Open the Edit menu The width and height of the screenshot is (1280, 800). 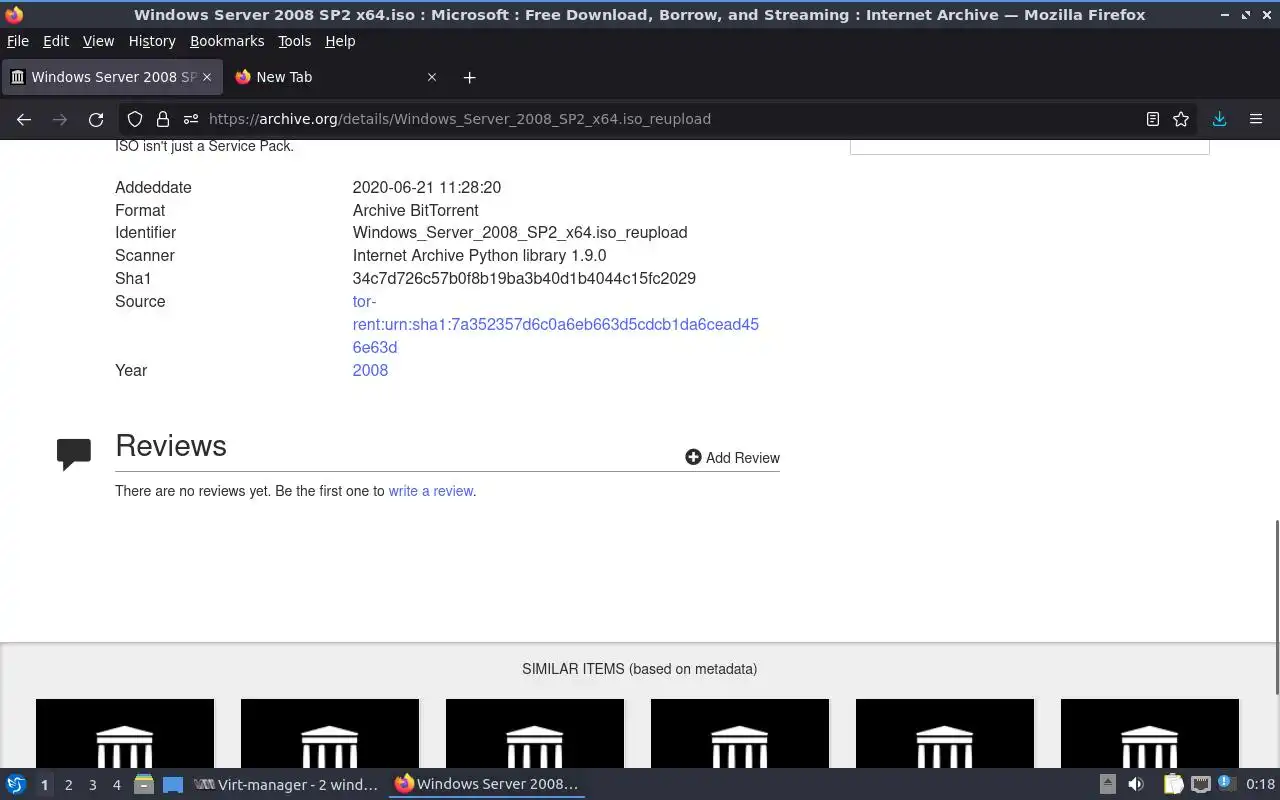tap(56, 41)
